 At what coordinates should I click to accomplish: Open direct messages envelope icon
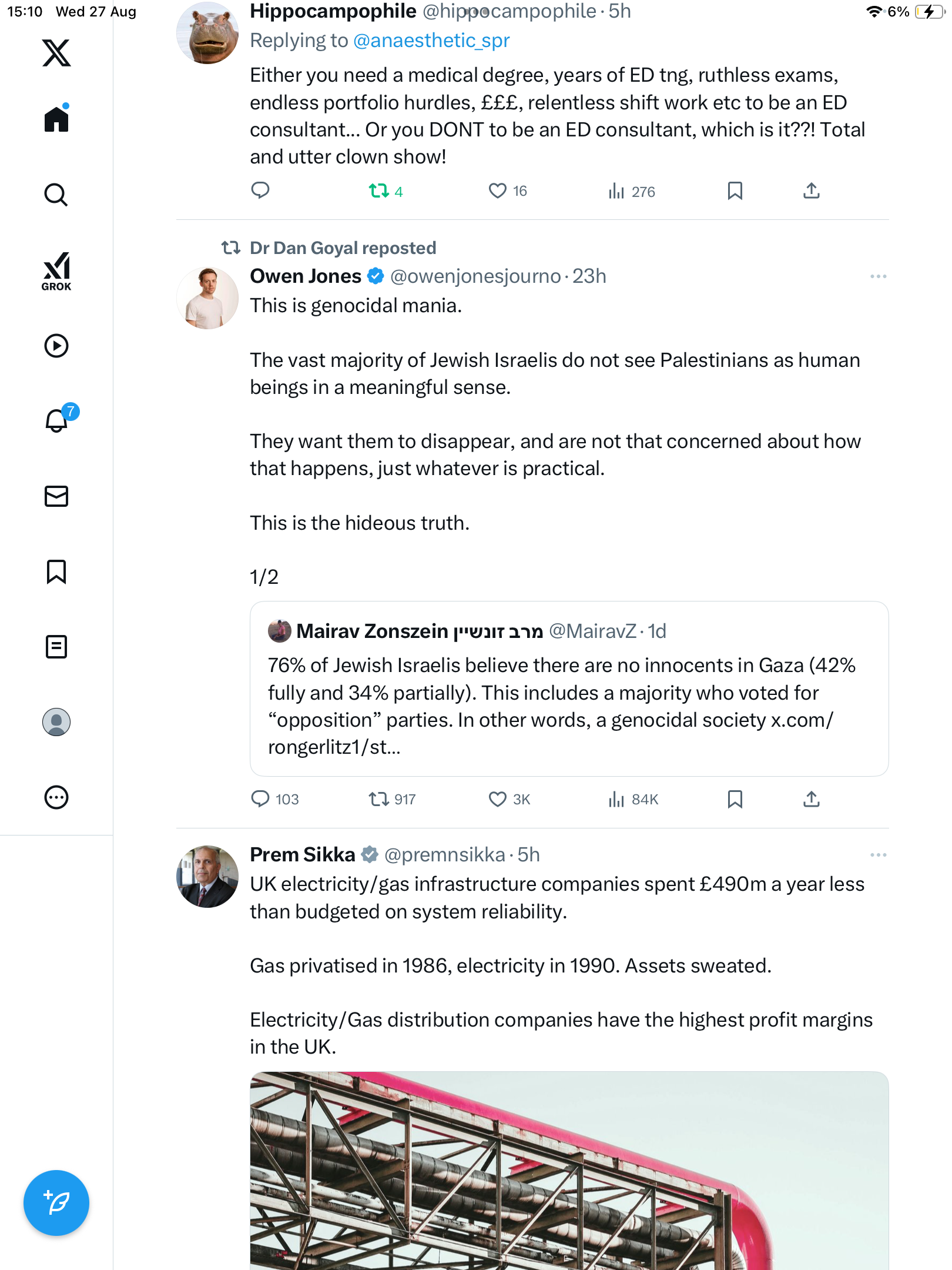(56, 496)
